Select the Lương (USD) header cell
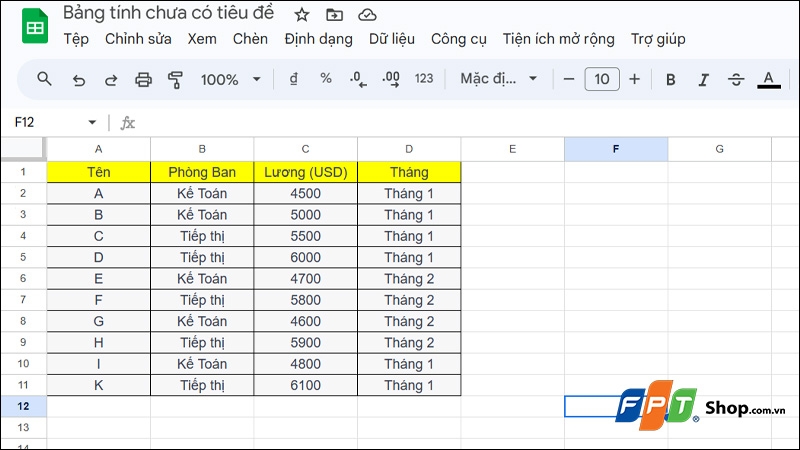Viewport: 800px width, 450px height. [x=306, y=172]
